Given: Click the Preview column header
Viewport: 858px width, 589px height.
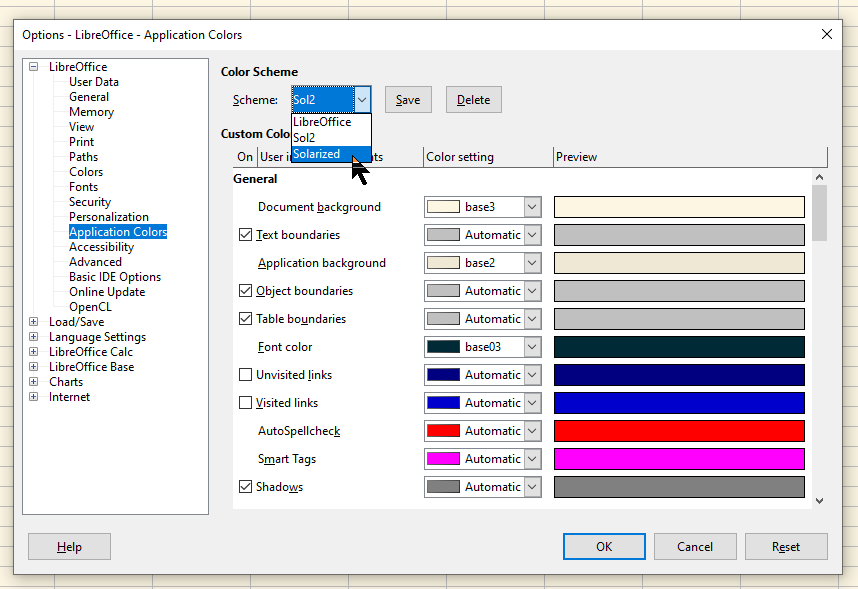Looking at the screenshot, I should pos(690,157).
